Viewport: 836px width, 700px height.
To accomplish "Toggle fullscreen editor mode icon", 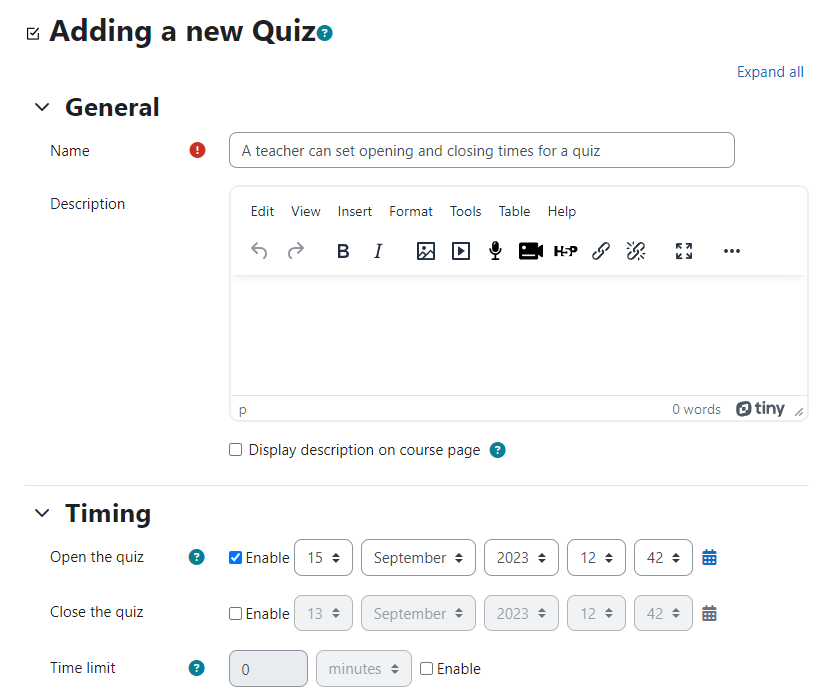I will tap(684, 251).
